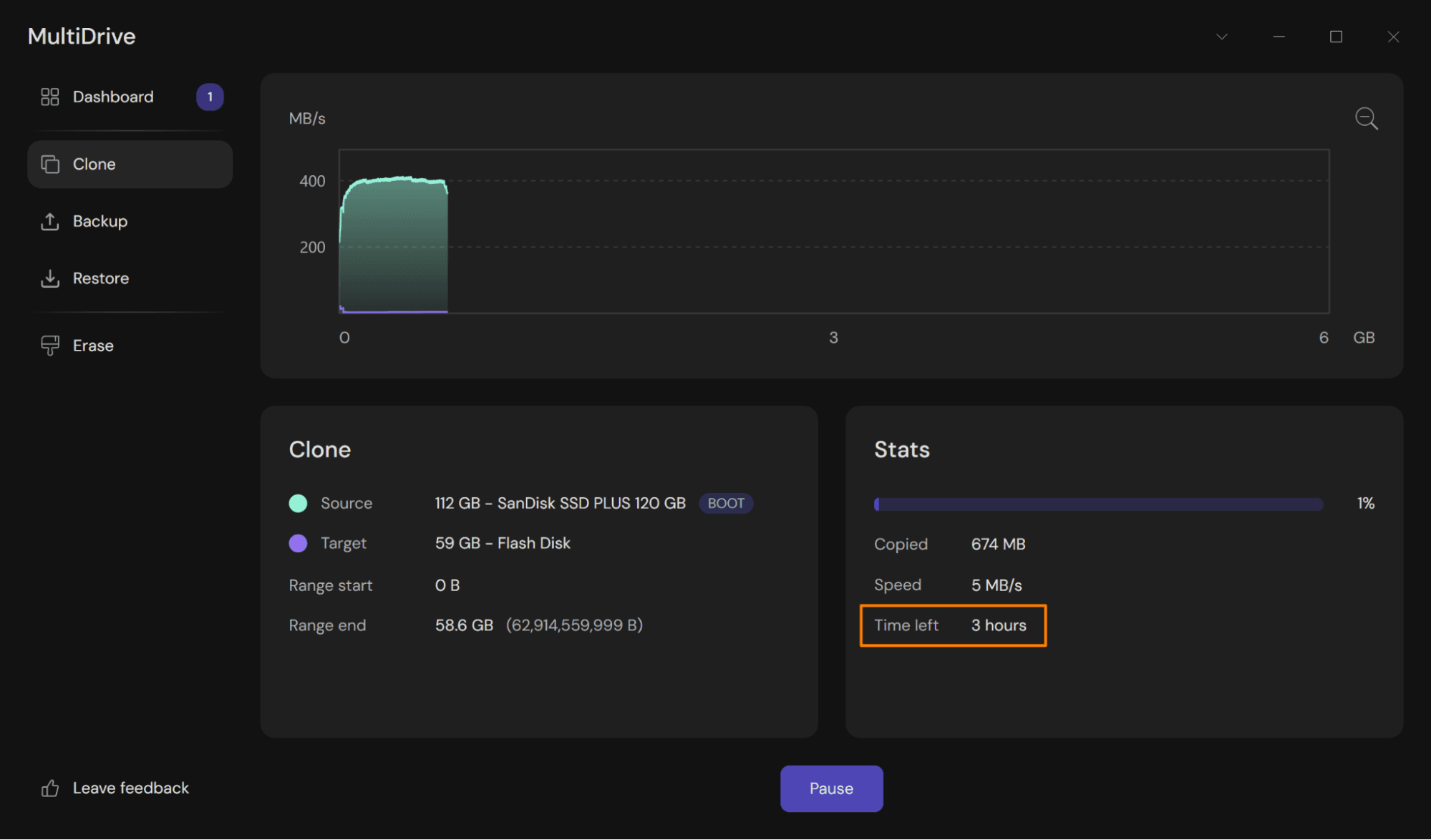The image size is (1431, 840).
Task: Click Leave feedback link
Action: (x=131, y=788)
